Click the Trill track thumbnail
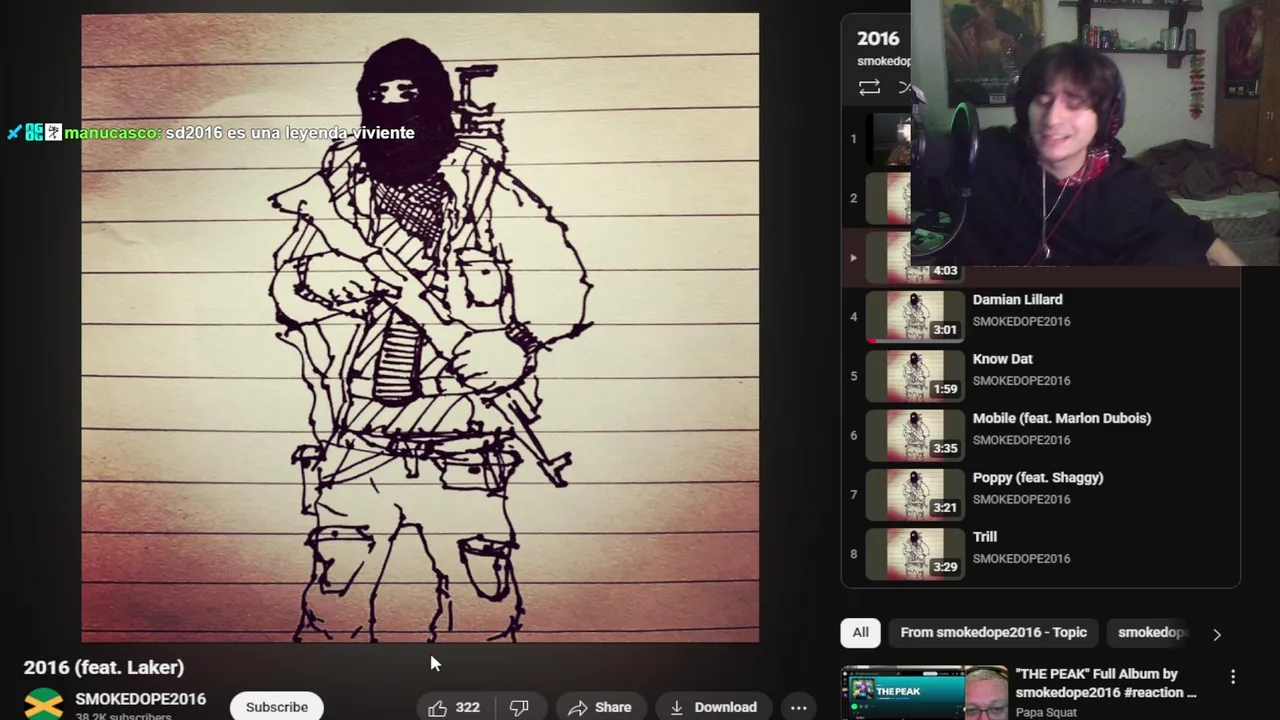Viewport: 1280px width, 720px height. point(913,553)
